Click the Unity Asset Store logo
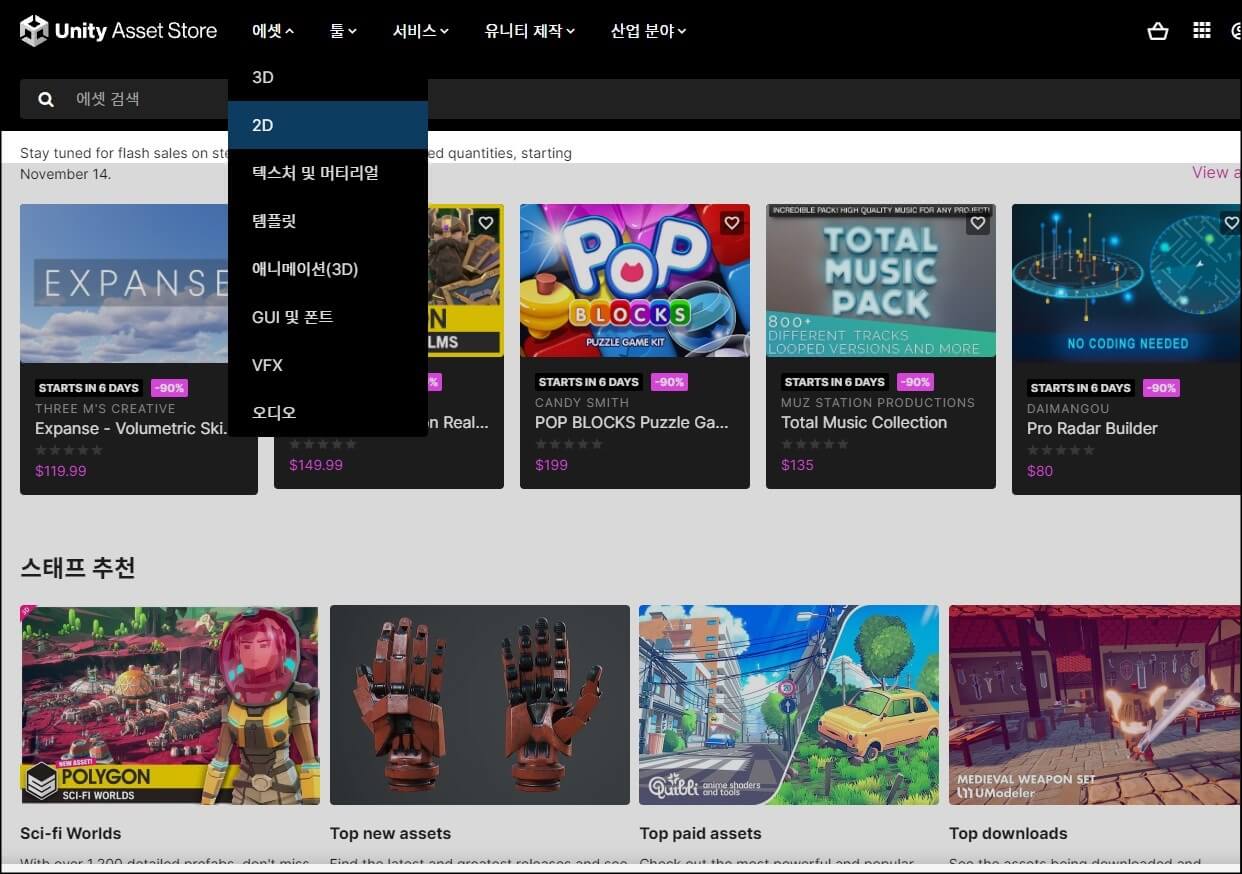 [x=118, y=31]
